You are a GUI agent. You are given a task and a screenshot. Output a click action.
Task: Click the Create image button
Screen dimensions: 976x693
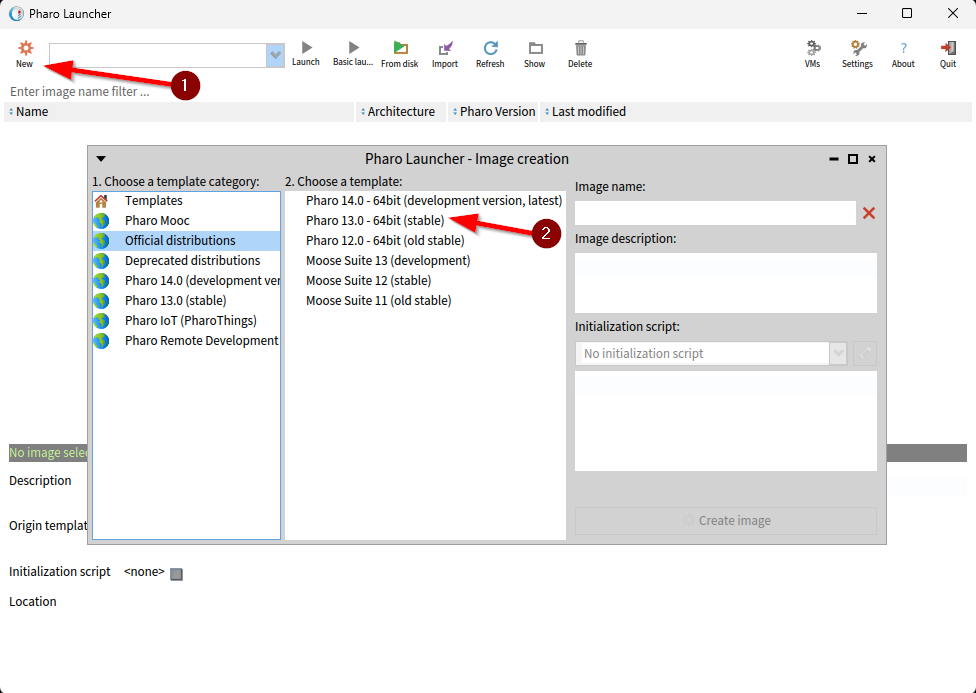(725, 521)
